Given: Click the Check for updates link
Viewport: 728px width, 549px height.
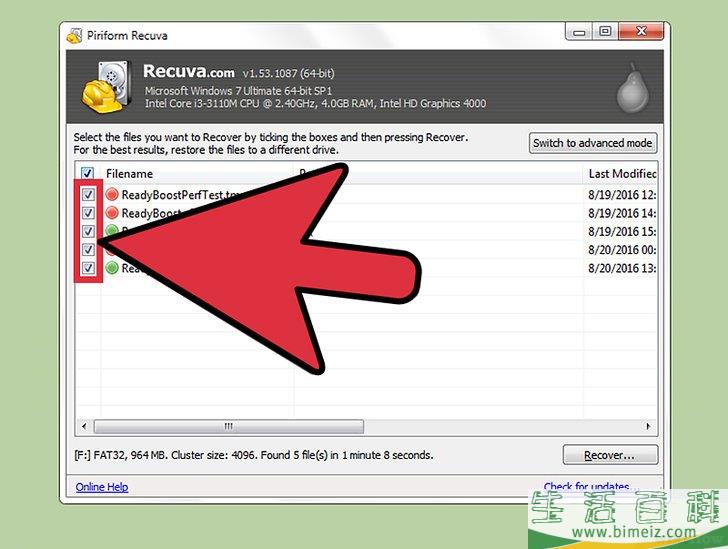Looking at the screenshot, I should click(586, 486).
